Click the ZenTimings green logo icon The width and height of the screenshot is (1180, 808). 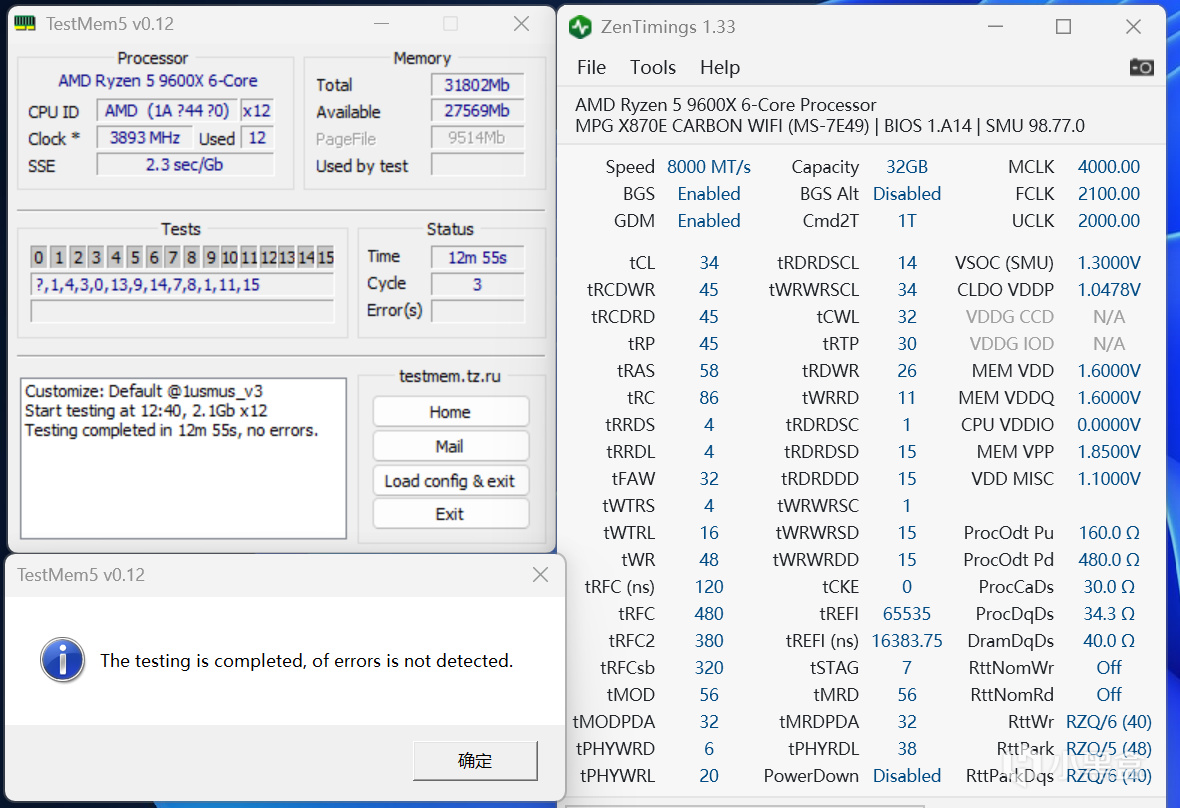coord(580,27)
